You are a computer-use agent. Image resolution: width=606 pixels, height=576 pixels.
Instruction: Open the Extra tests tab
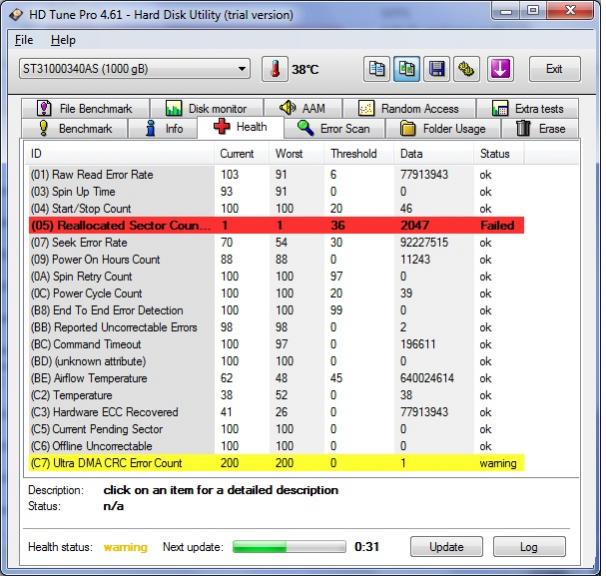point(528,108)
